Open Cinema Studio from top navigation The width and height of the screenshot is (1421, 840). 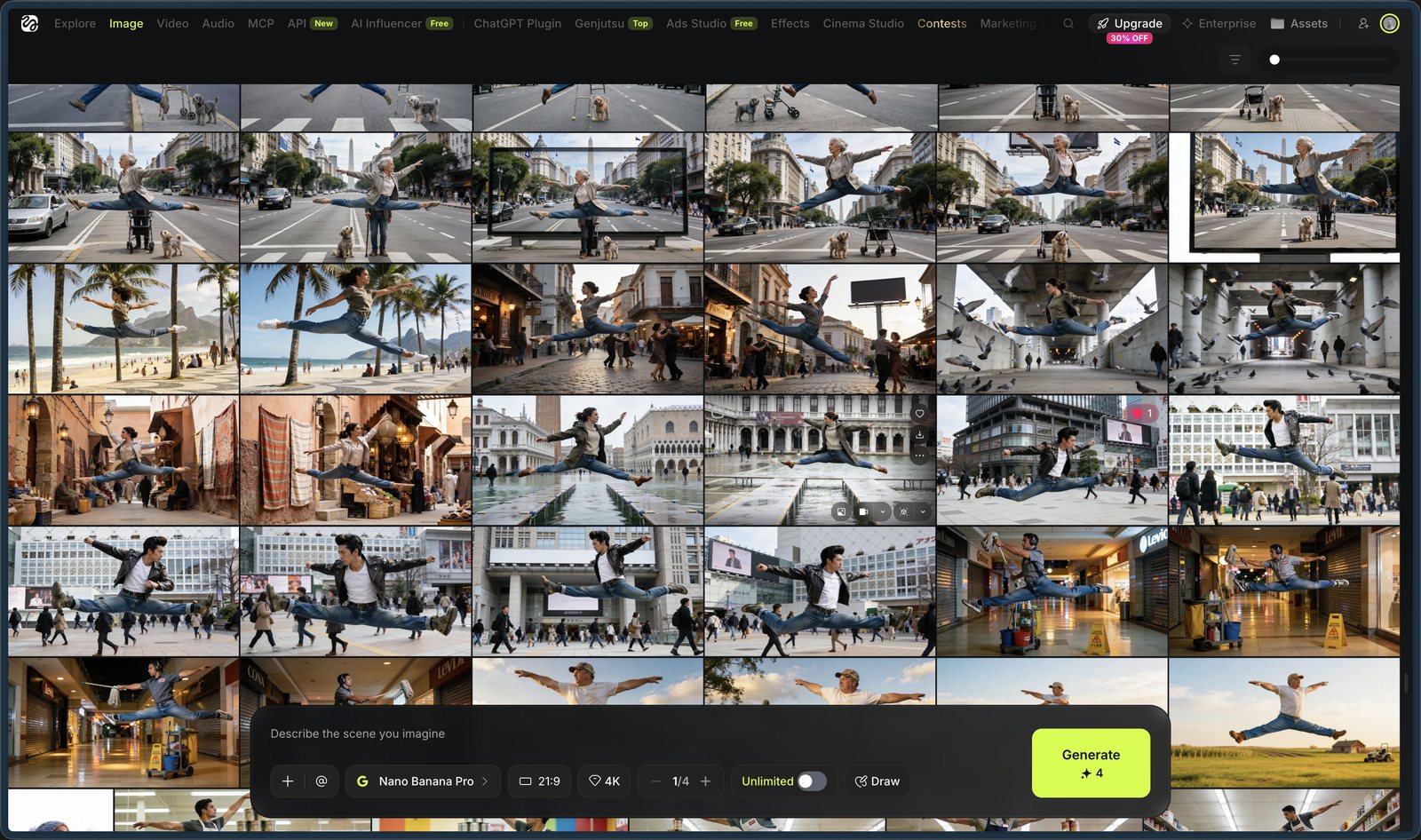[863, 24]
